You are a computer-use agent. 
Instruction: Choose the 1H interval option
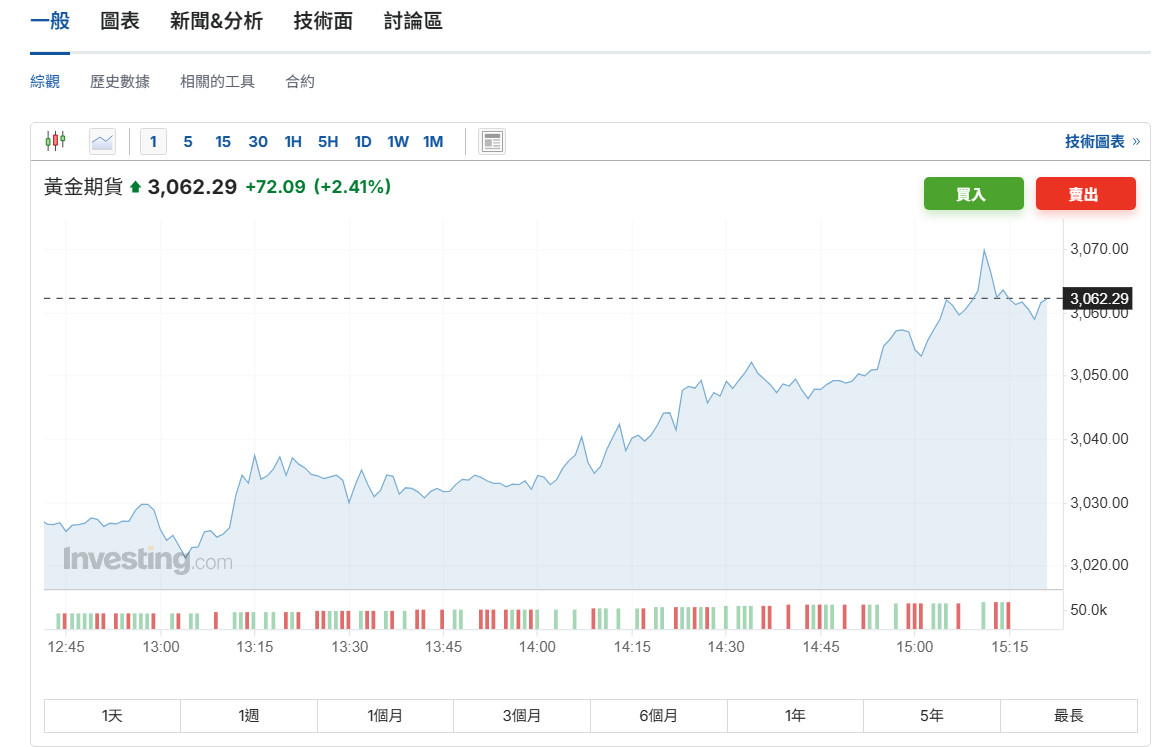pyautogui.click(x=293, y=141)
